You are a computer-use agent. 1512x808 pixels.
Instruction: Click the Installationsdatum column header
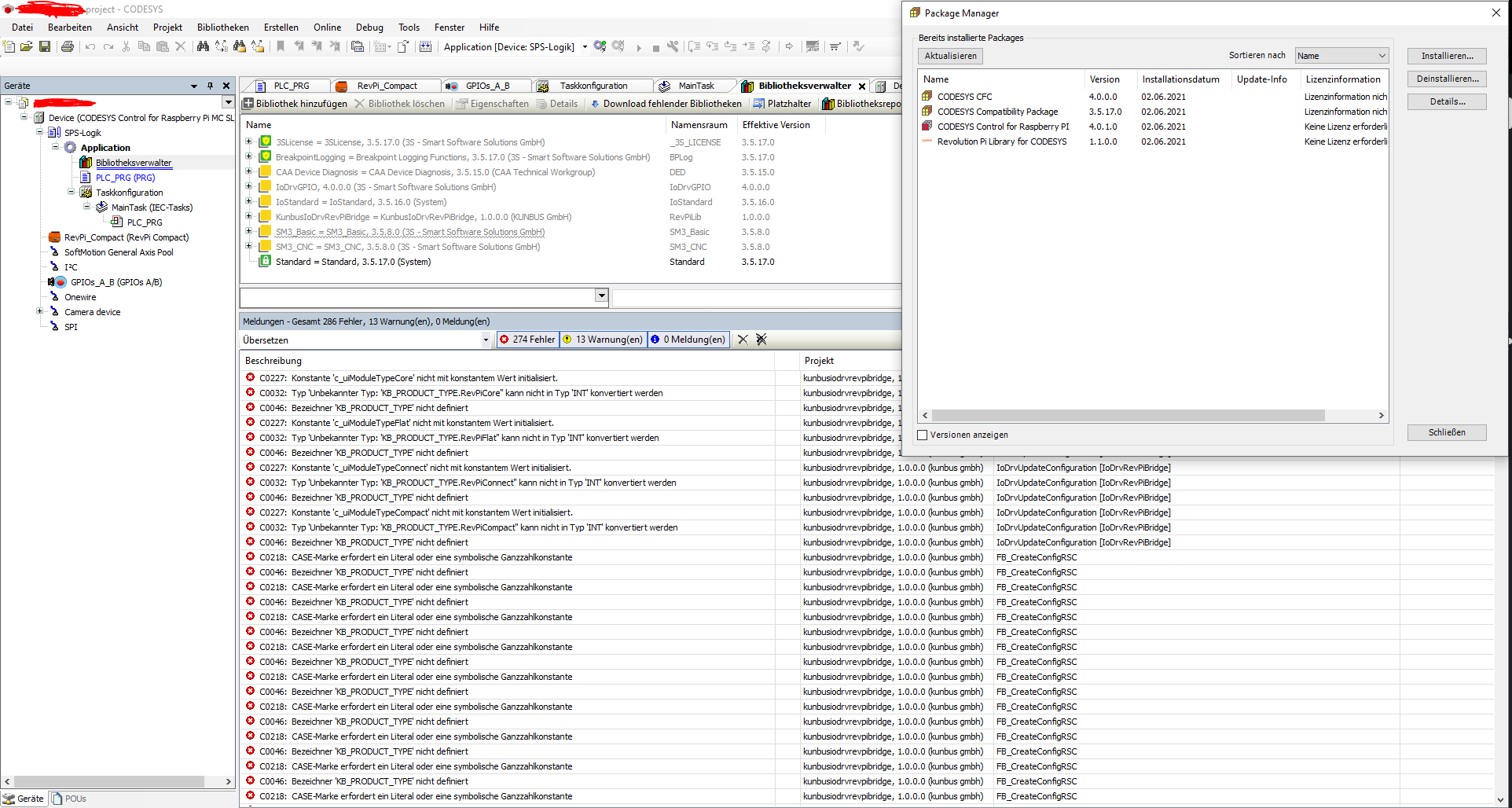click(1180, 79)
